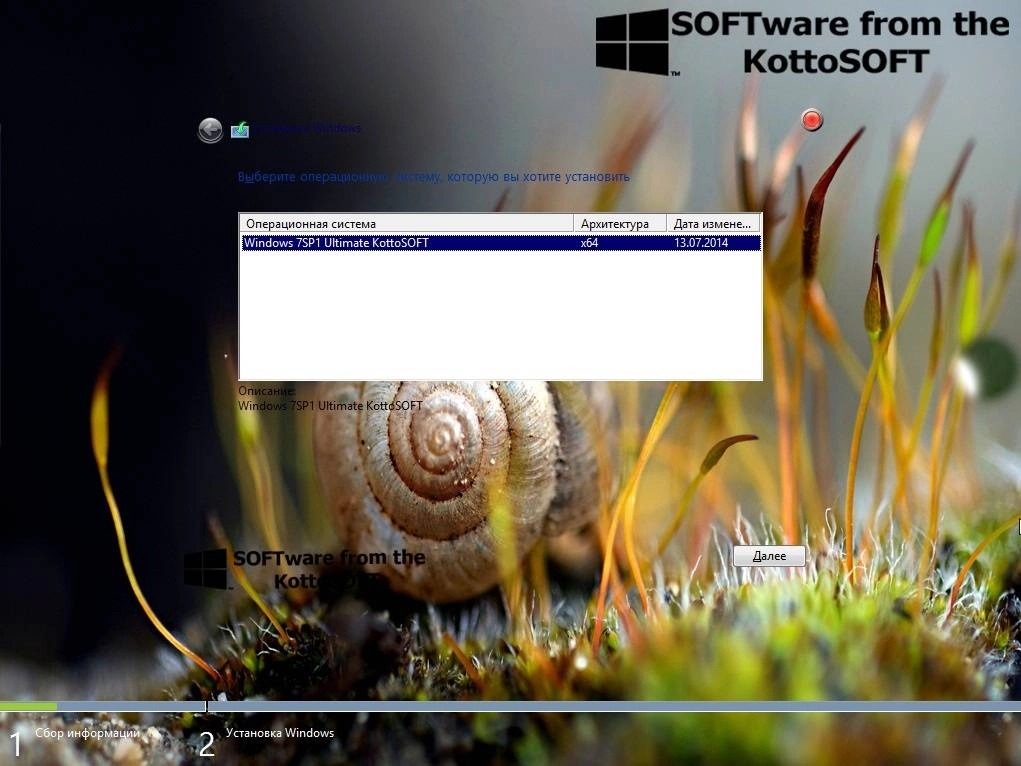This screenshot has height=766, width=1021.
Task: Click the Установка Windows step label at the bottom
Action: point(280,733)
